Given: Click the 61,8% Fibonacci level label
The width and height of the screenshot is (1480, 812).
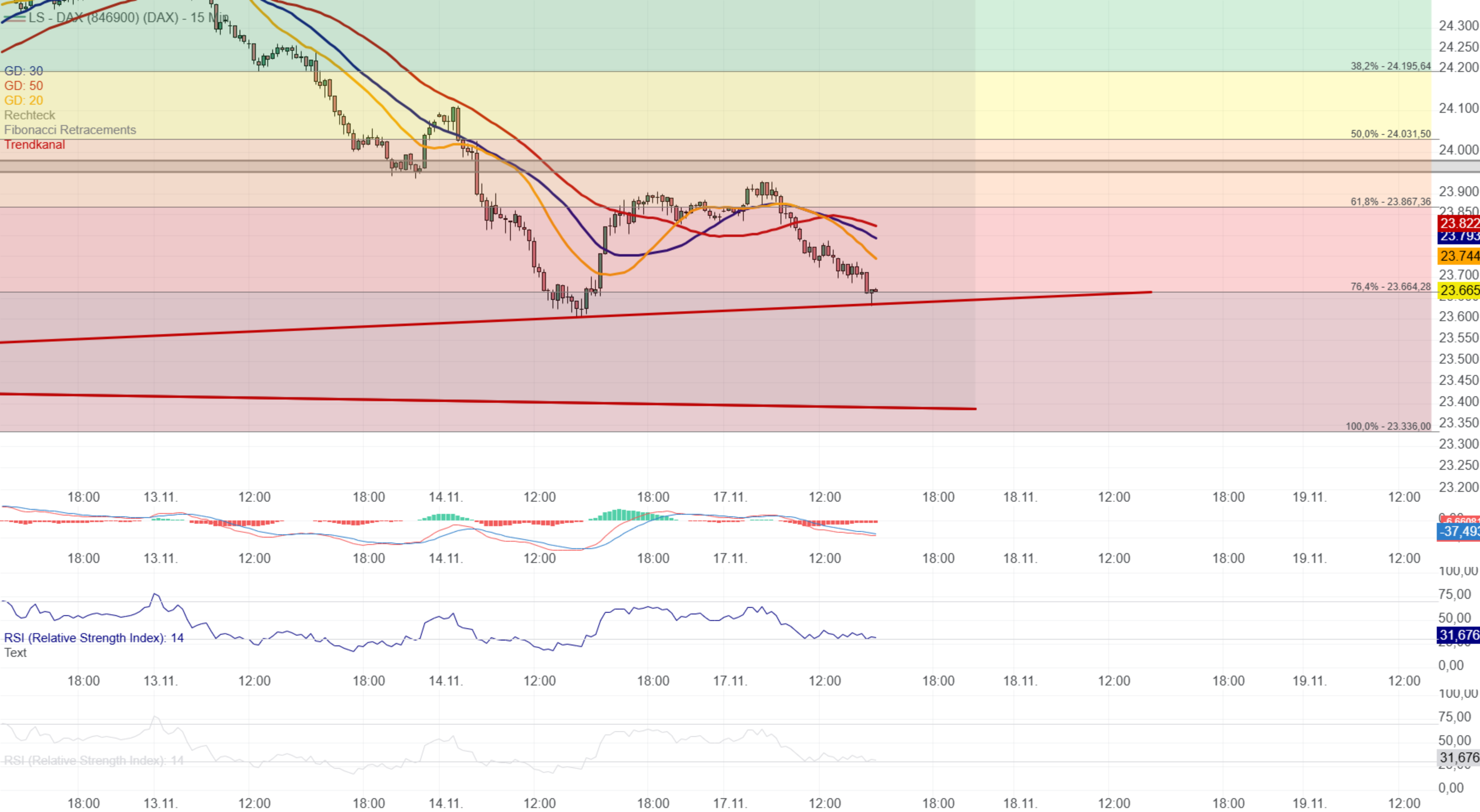Looking at the screenshot, I should 1391,201.
